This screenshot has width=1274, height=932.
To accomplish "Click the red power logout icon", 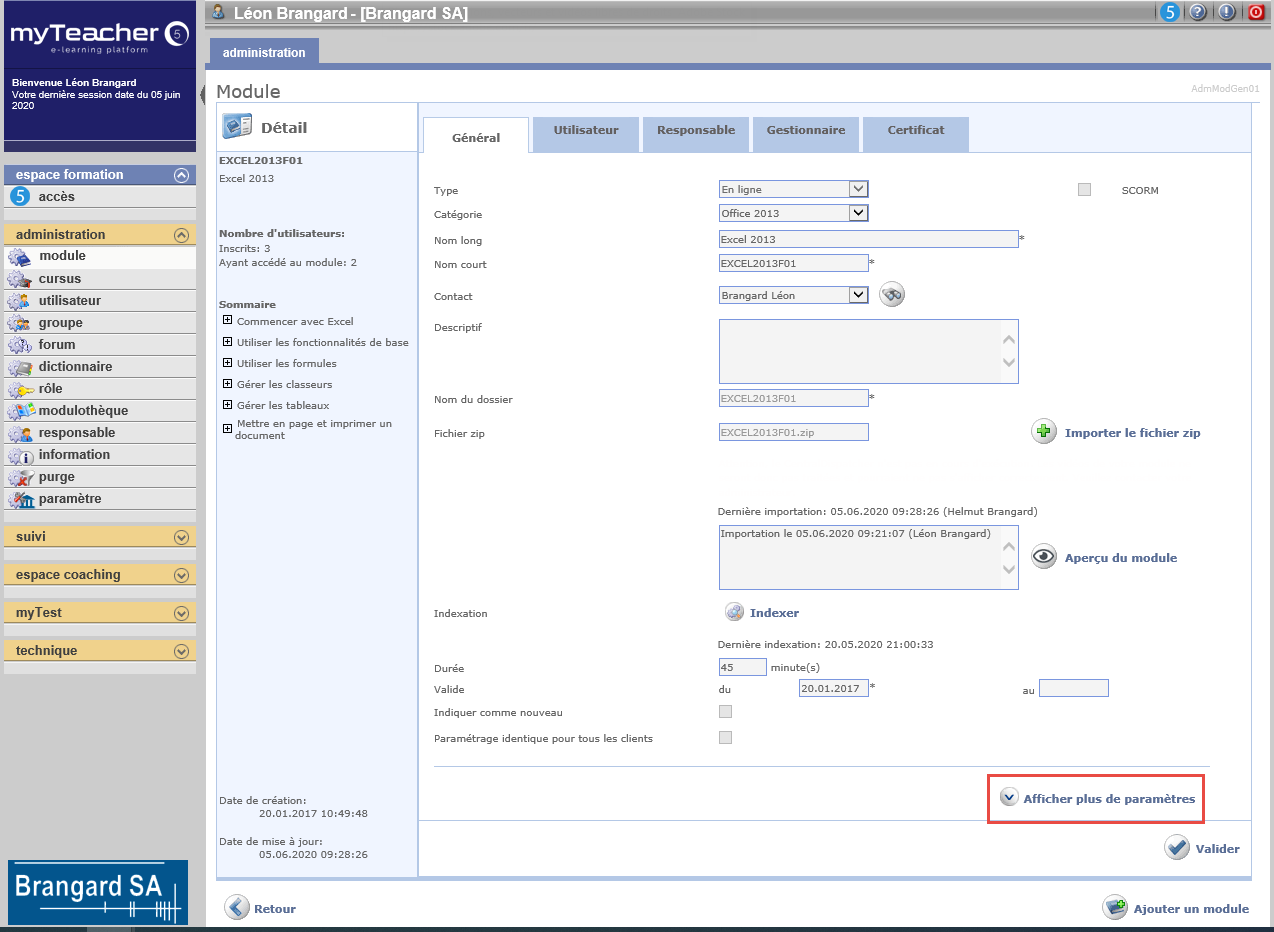I will pyautogui.click(x=1255, y=13).
